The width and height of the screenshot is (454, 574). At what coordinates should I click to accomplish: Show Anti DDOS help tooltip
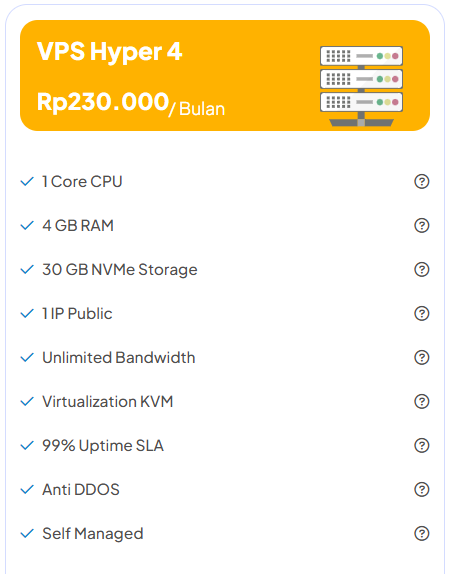pyautogui.click(x=421, y=489)
